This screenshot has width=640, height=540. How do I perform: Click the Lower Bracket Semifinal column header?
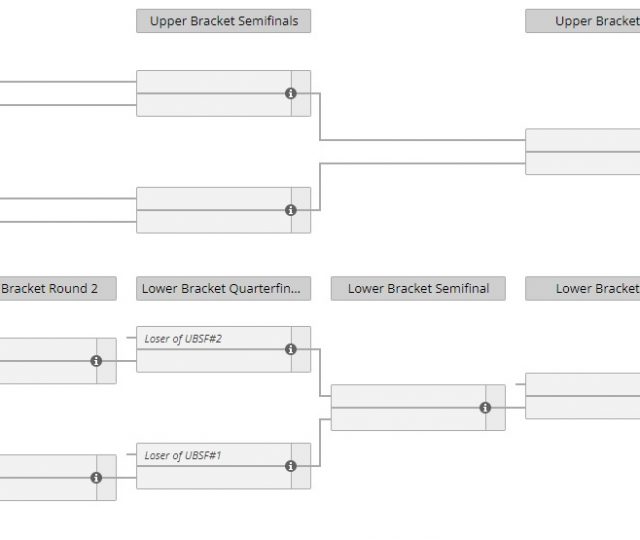point(418,289)
